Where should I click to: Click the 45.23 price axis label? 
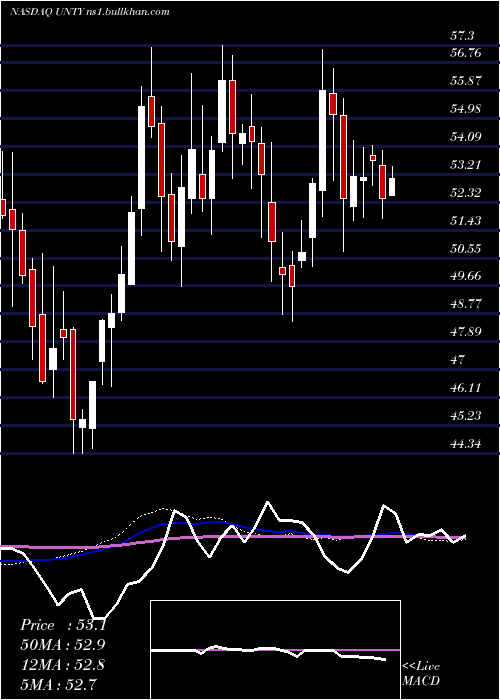[x=467, y=416]
